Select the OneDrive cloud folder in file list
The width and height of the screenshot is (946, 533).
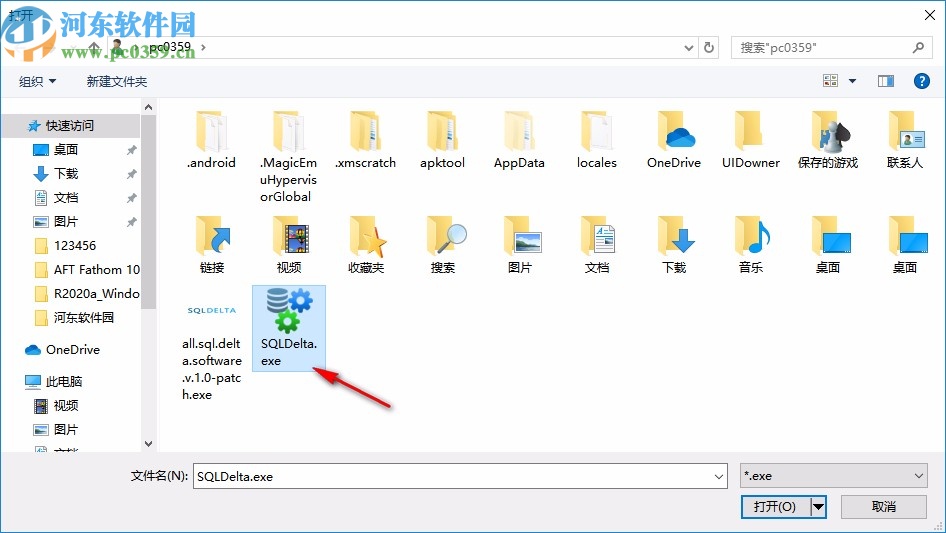click(x=674, y=140)
